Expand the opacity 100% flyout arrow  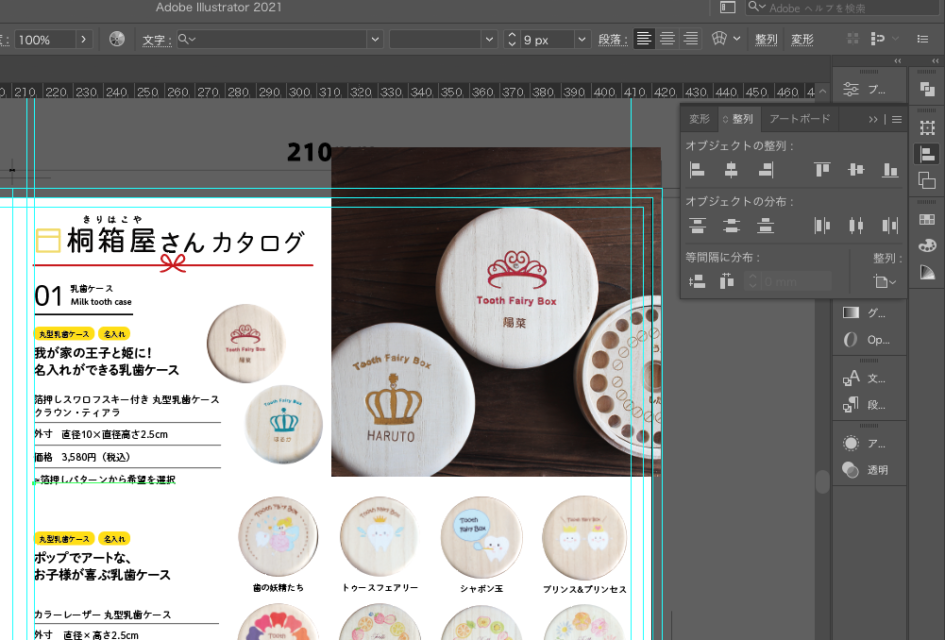(83, 39)
